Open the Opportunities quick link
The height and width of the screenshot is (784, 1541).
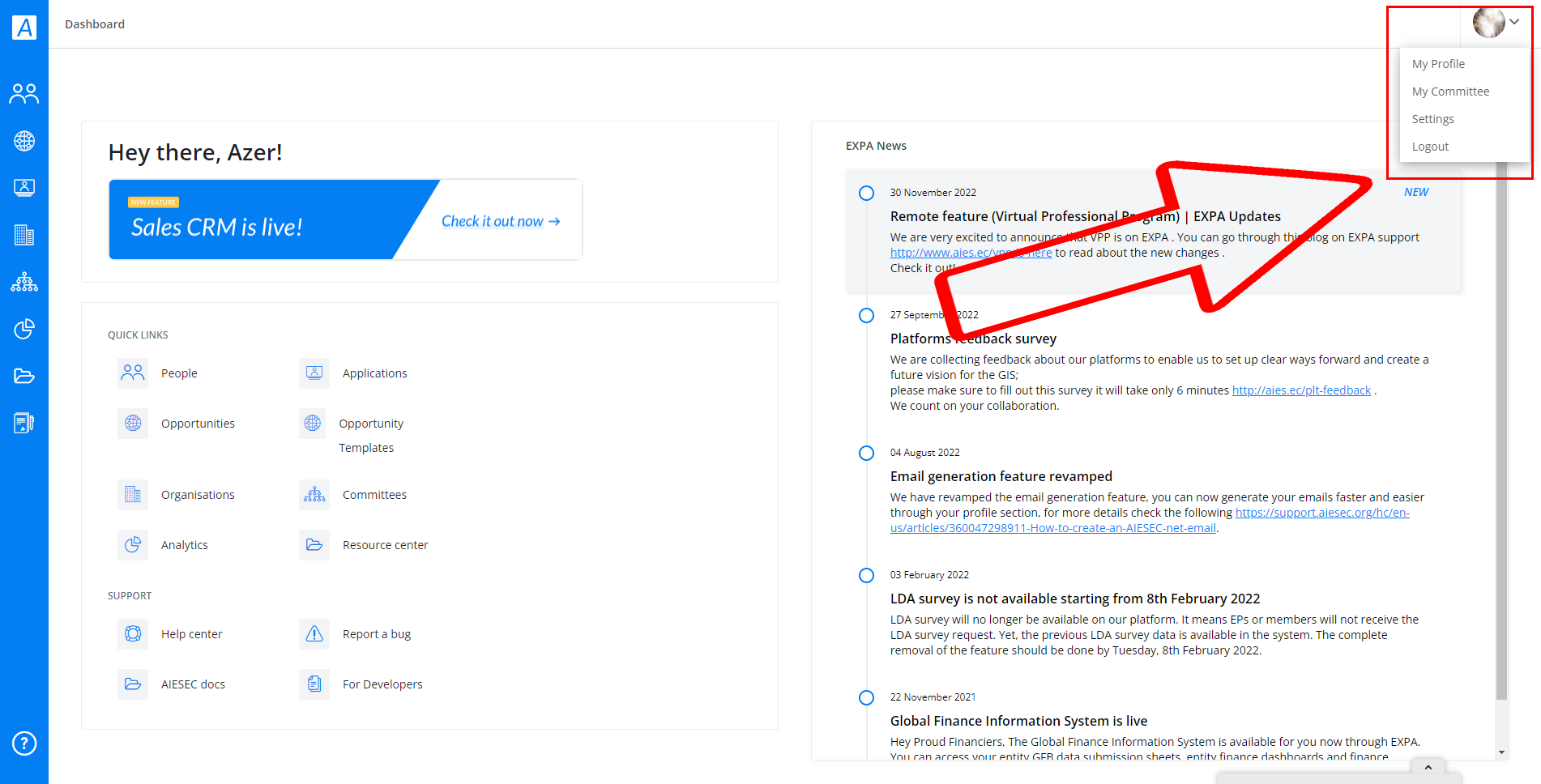(x=198, y=424)
